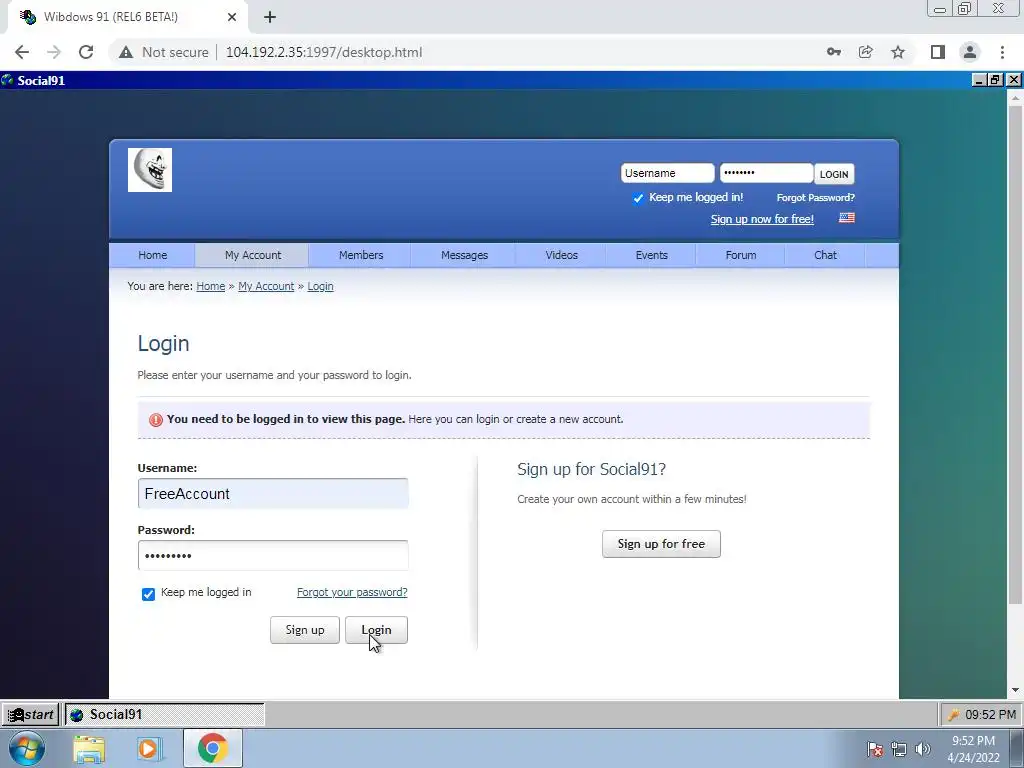
Task: Close the Wibdows 91 browser tab
Action: (232, 17)
